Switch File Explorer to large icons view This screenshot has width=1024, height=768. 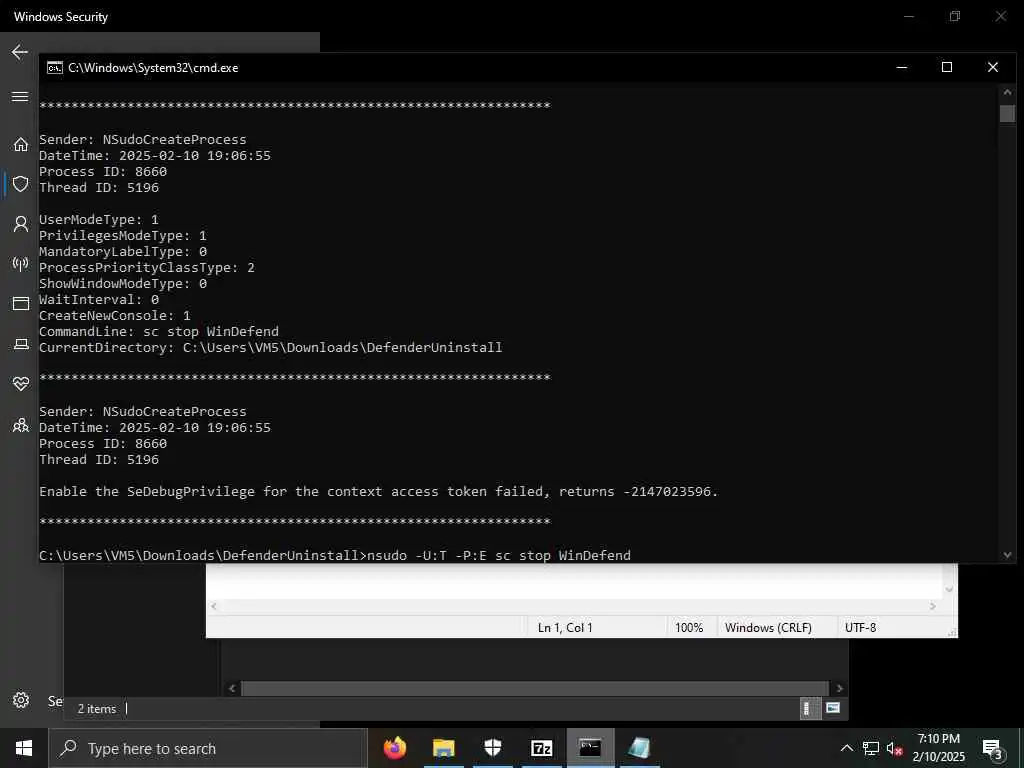tap(833, 708)
